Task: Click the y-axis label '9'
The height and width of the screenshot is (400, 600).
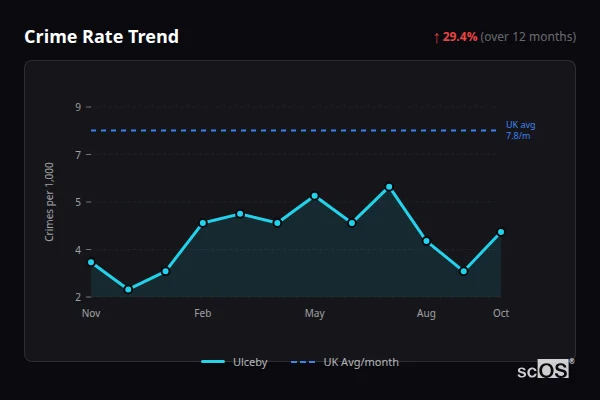Action: (78, 107)
